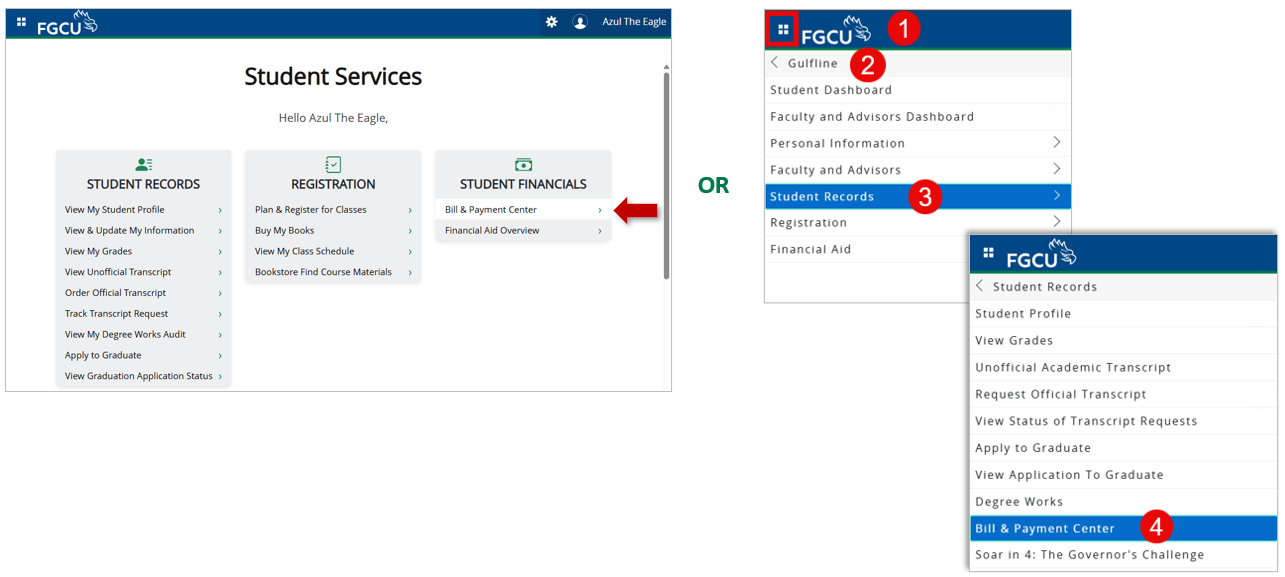Expand the Registration menu item chevron

pos(1057,222)
